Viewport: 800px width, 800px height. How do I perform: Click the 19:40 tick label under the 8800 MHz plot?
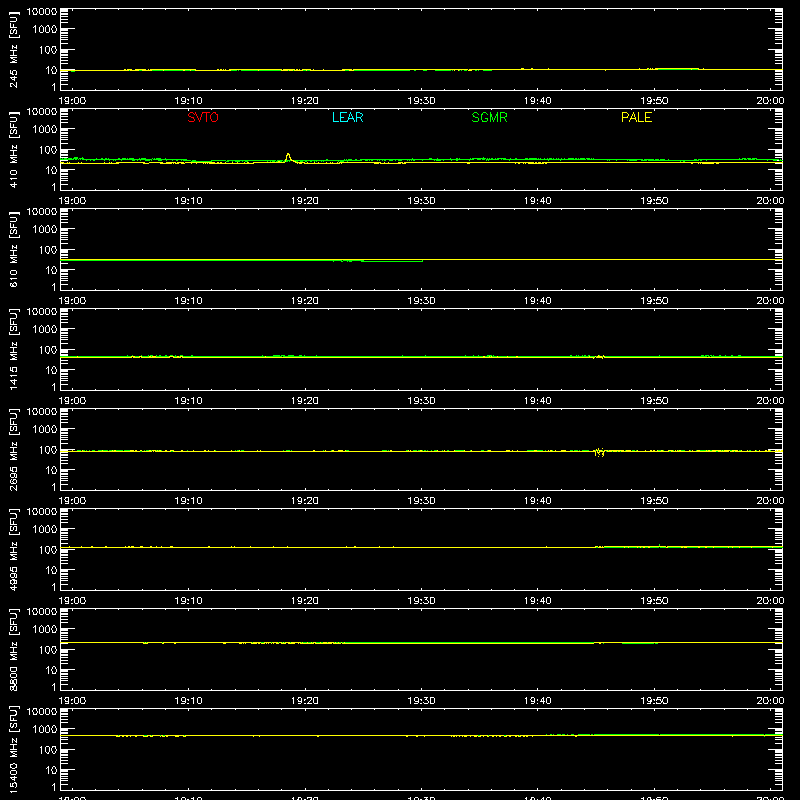point(538,701)
